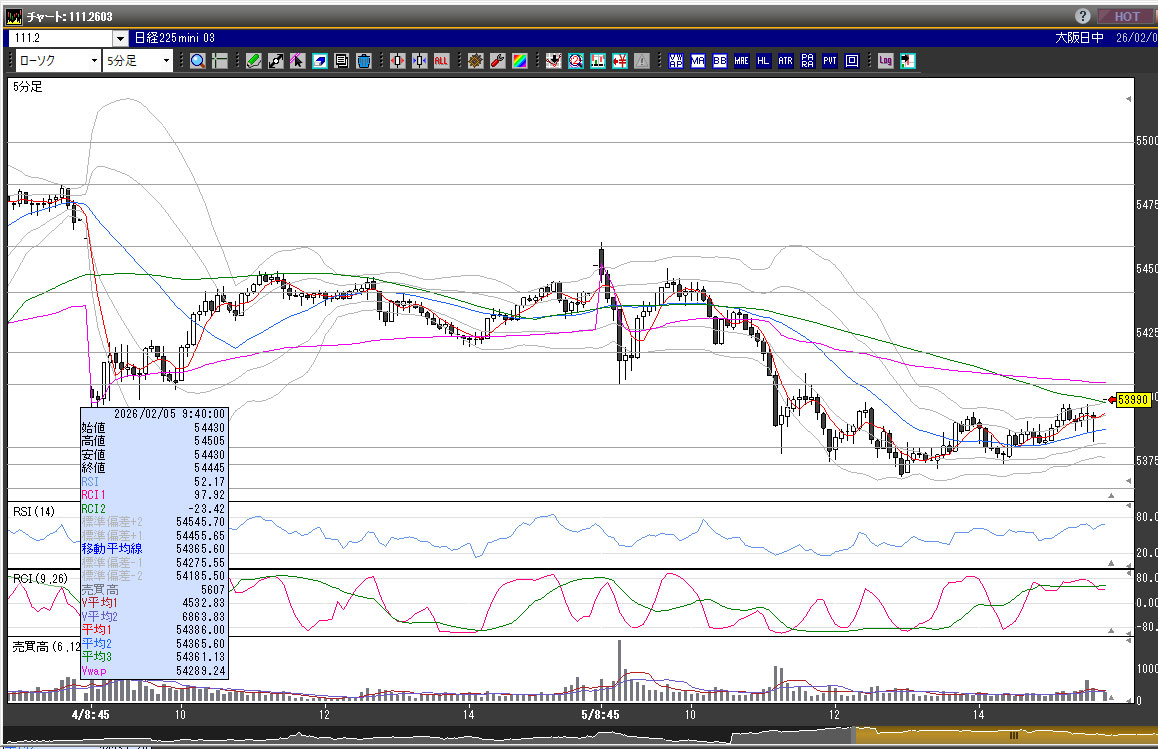Toggle the Log scale button
Viewport: 1158px width, 749px height.
[x=885, y=61]
